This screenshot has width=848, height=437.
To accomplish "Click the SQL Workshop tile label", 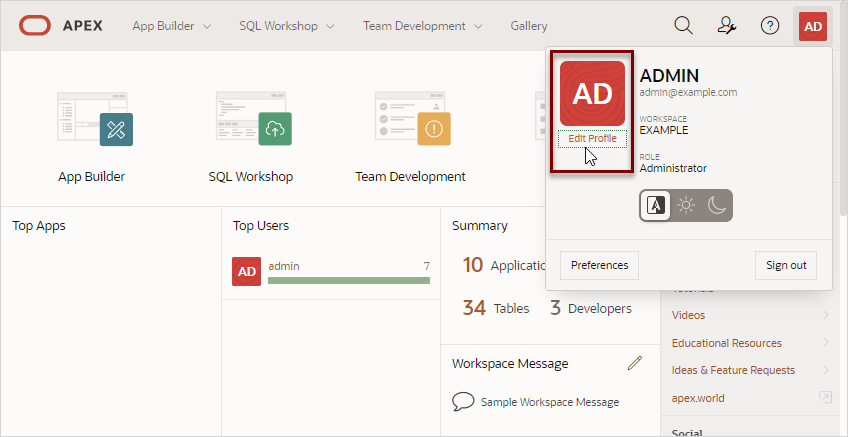I will point(250,176).
